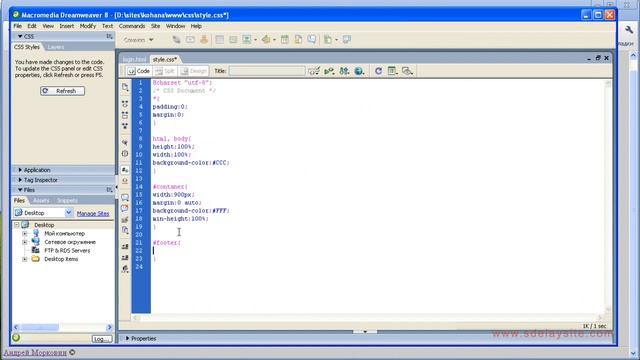Click Format Source Code icon
This screenshot has height=360, width=640.
(125, 269)
